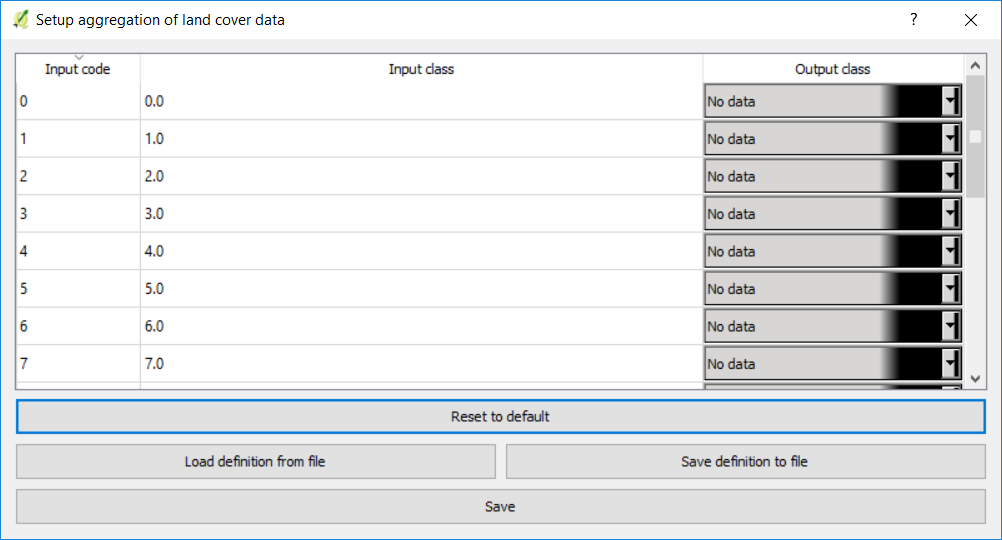Sort table by Input code column header
The height and width of the screenshot is (540, 1002).
(78, 69)
